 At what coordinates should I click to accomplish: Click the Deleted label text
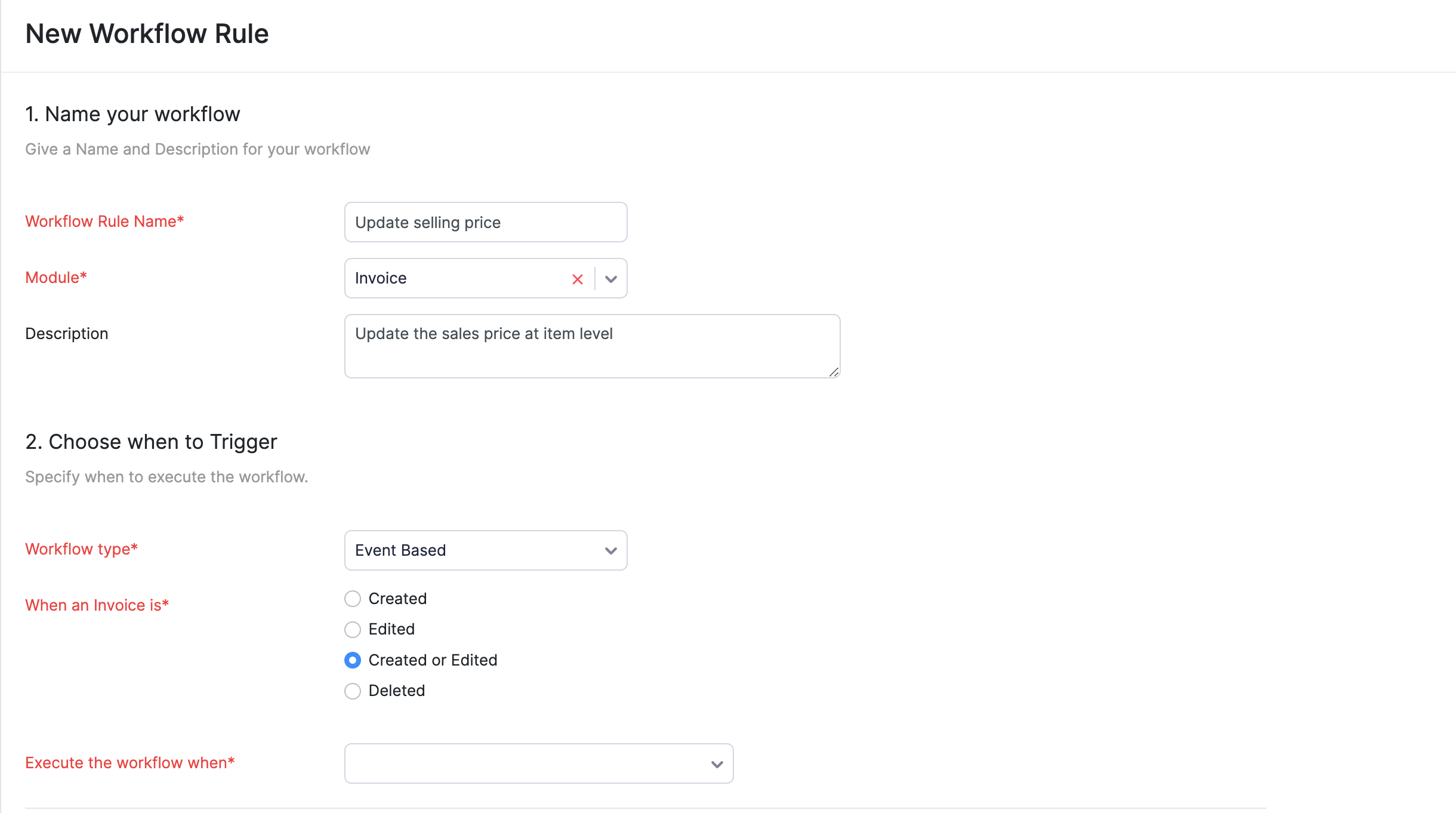396,691
